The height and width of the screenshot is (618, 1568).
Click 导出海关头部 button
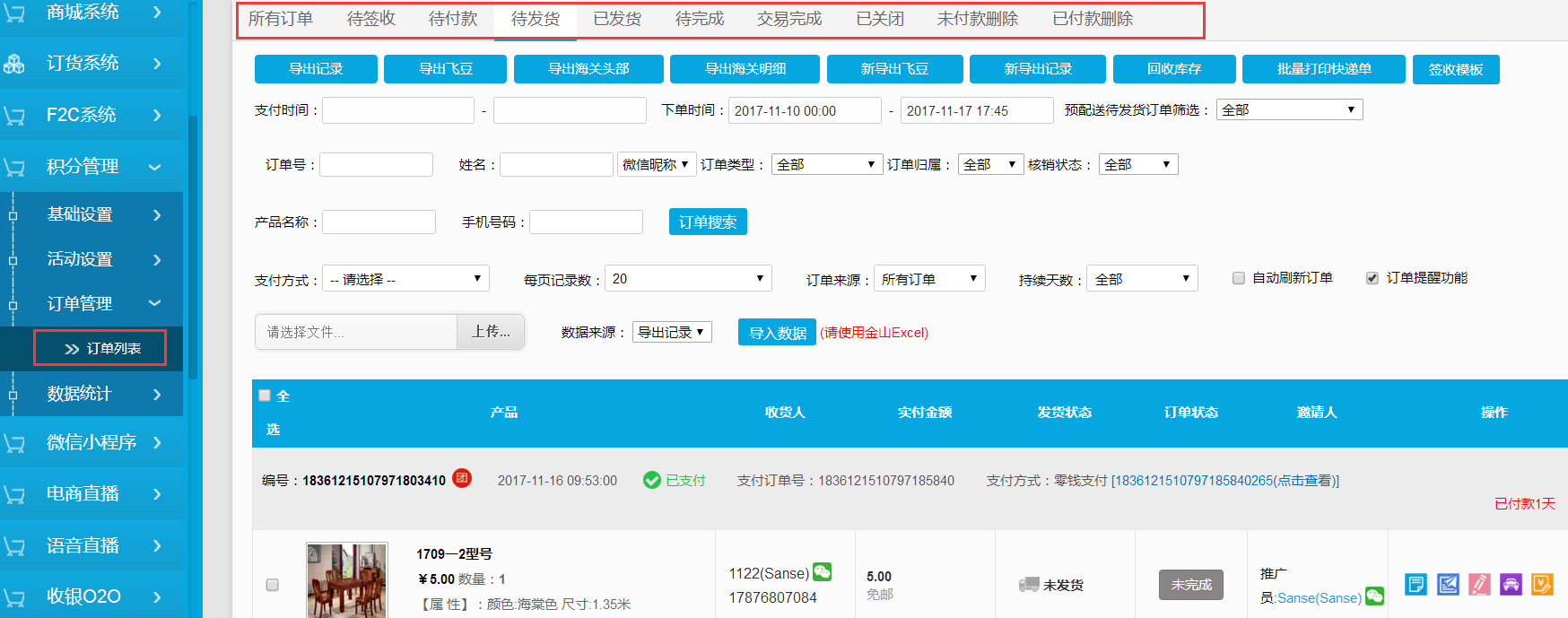[x=588, y=69]
